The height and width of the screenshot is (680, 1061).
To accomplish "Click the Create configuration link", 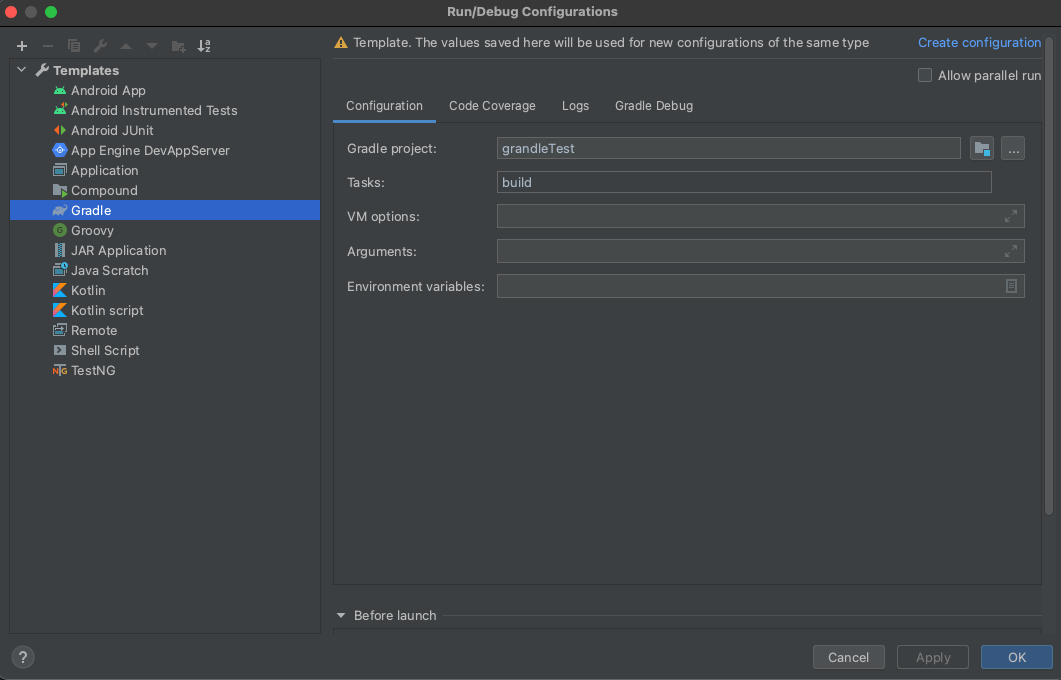I will 979,43.
